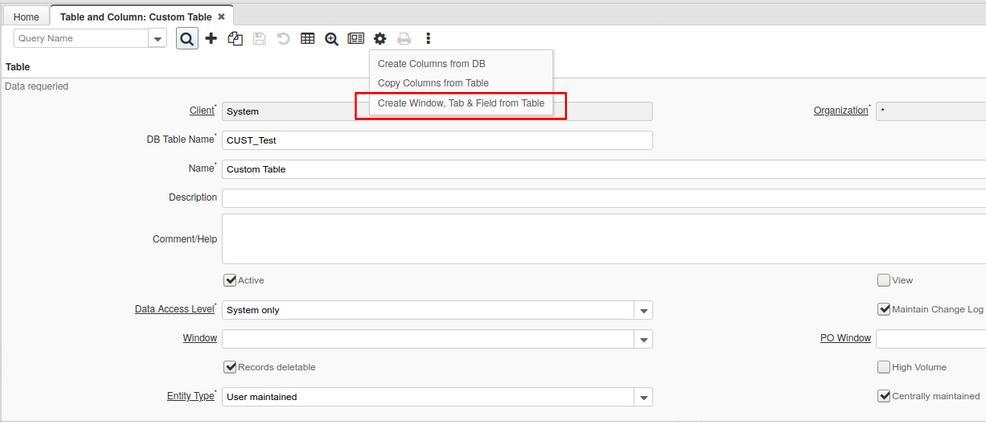Click the Client field label link
The image size is (986, 423).
tap(201, 111)
